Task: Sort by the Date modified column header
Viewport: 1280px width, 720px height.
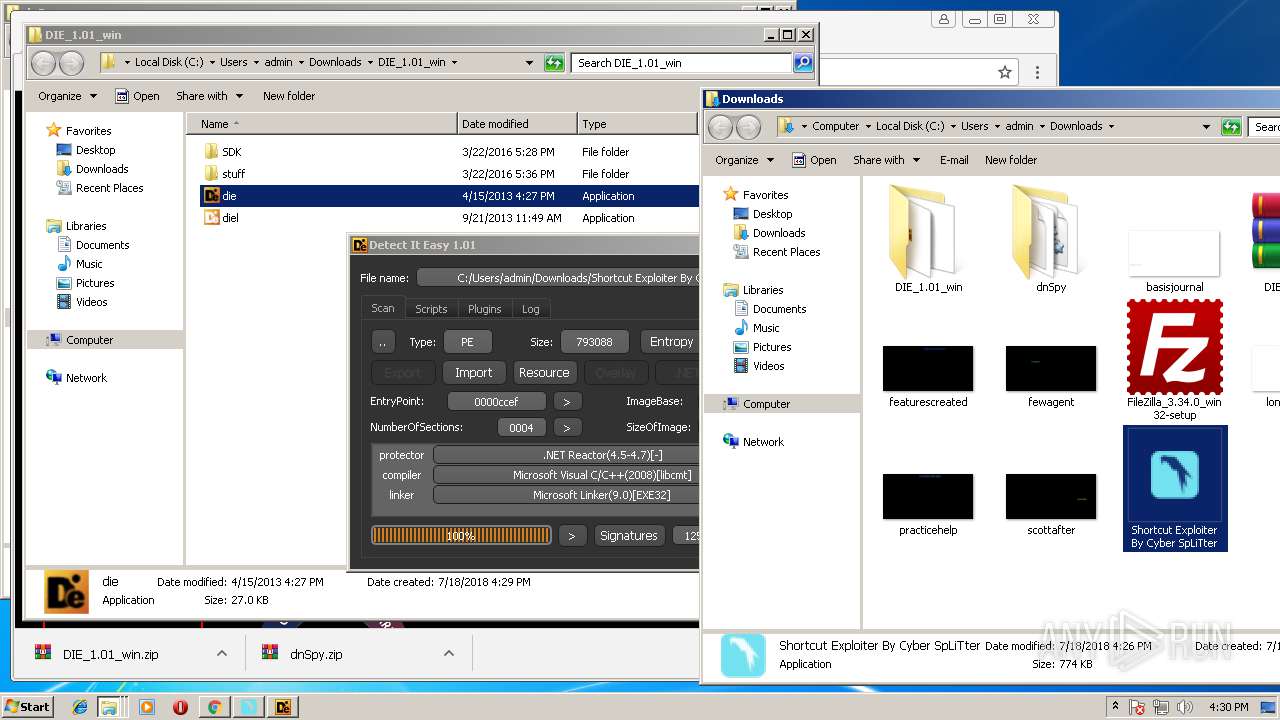Action: coord(517,124)
